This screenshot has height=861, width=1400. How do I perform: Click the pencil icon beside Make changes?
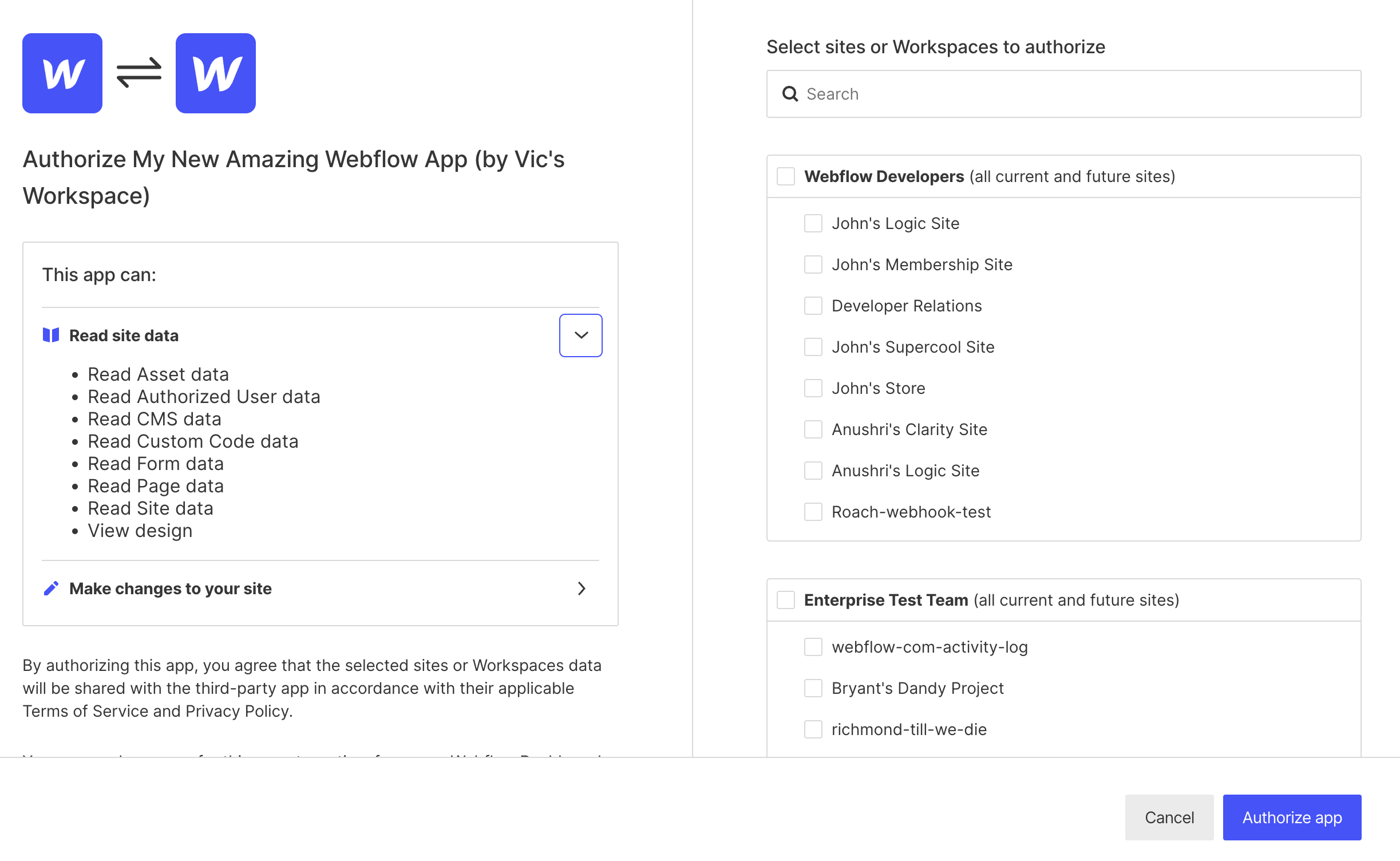[x=50, y=588]
